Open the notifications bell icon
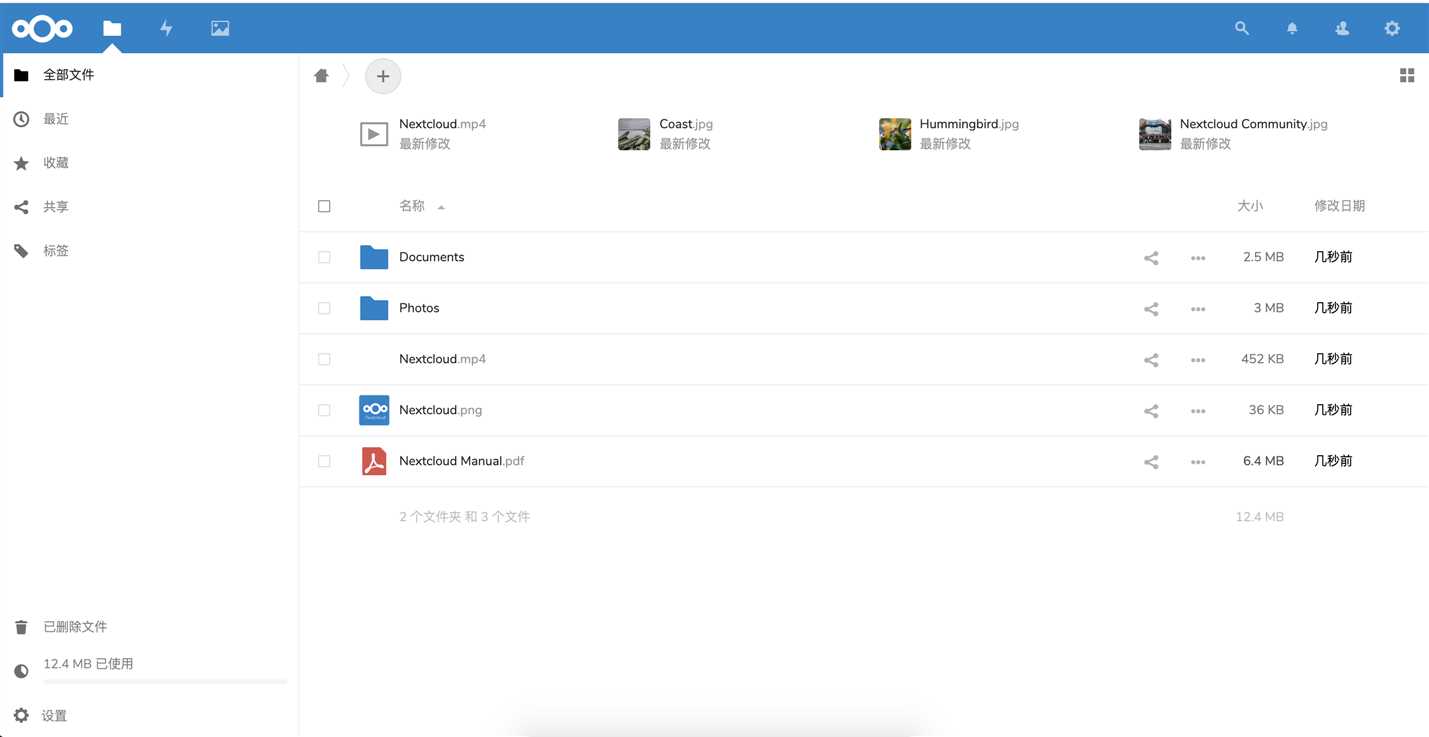1429x737 pixels. pos(1292,29)
